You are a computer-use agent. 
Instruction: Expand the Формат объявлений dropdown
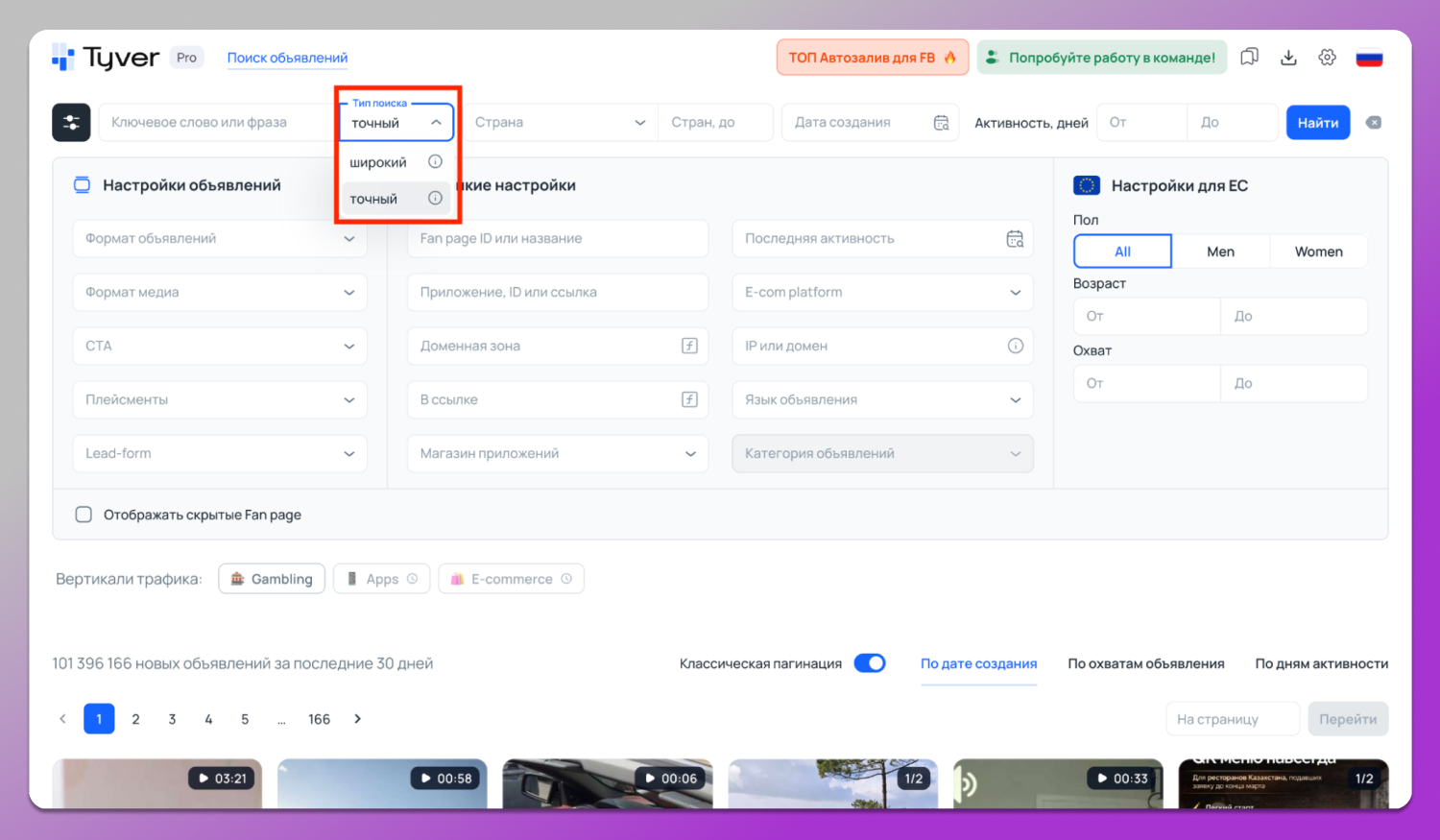[220, 238]
